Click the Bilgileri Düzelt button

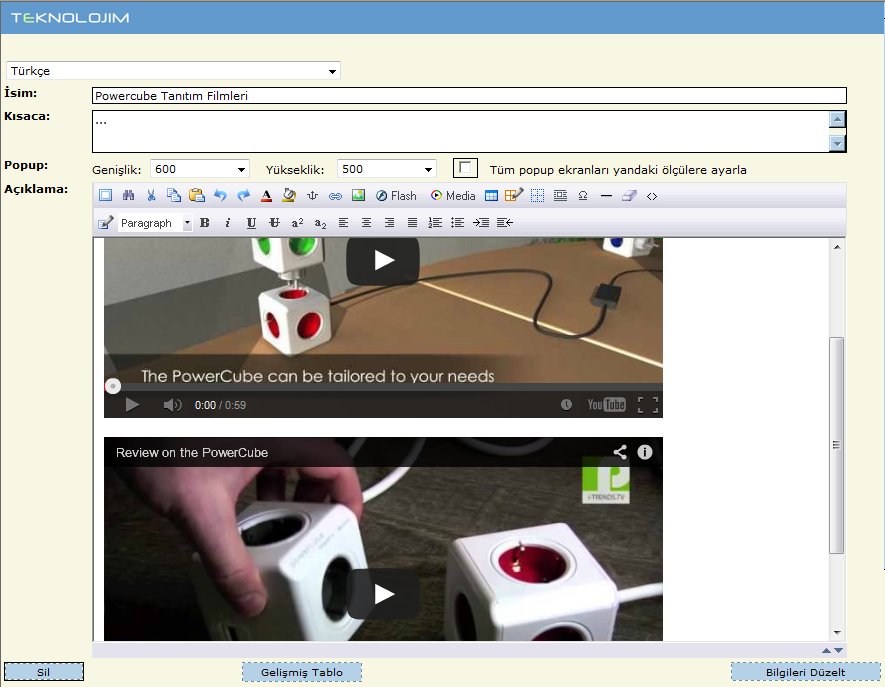(x=805, y=672)
